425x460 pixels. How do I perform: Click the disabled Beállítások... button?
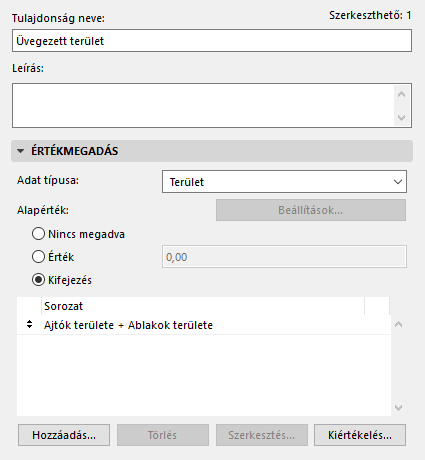click(x=311, y=210)
